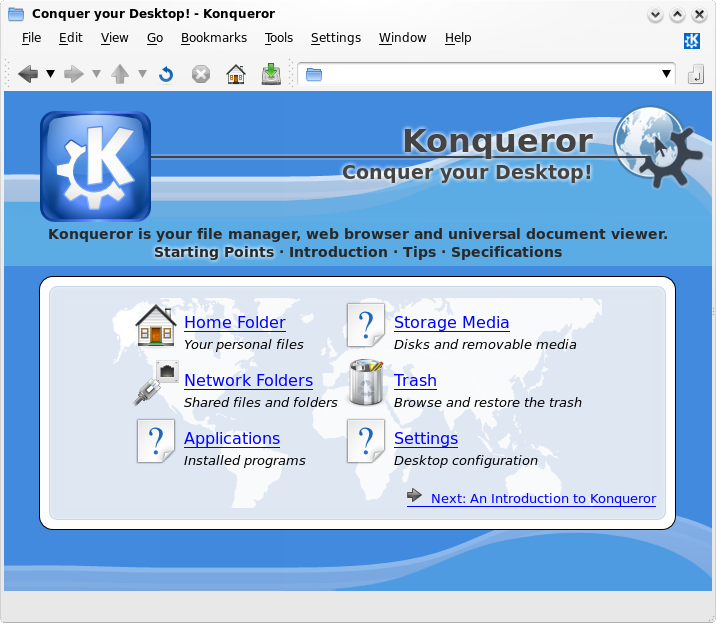716x623 pixels.
Task: Click the house icon next to Home Folder
Action: 156,325
